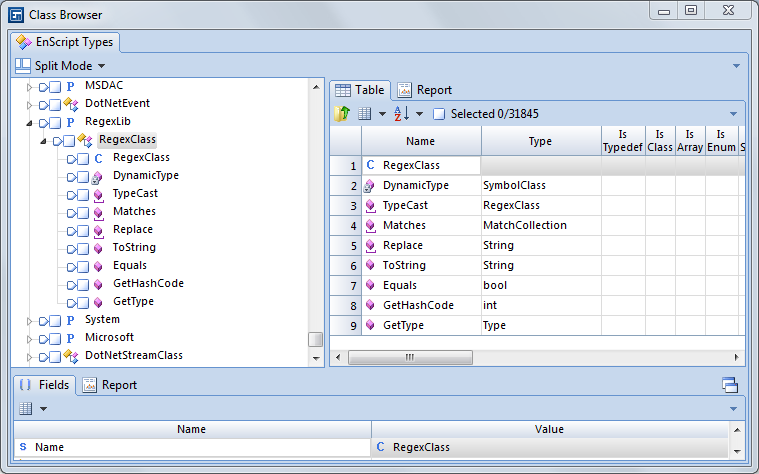
Task: Open the columns dropdown arrow in table toolbar
Action: coord(382,114)
